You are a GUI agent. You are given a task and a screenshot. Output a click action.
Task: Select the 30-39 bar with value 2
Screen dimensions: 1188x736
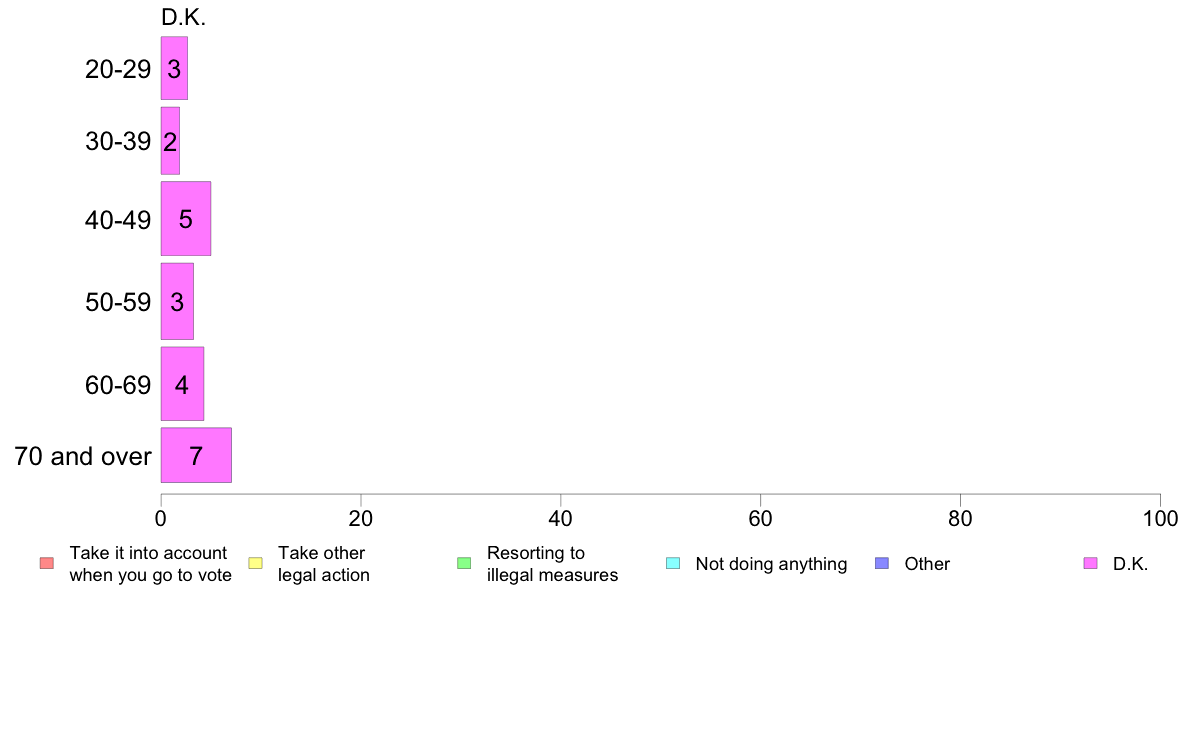click(170, 141)
